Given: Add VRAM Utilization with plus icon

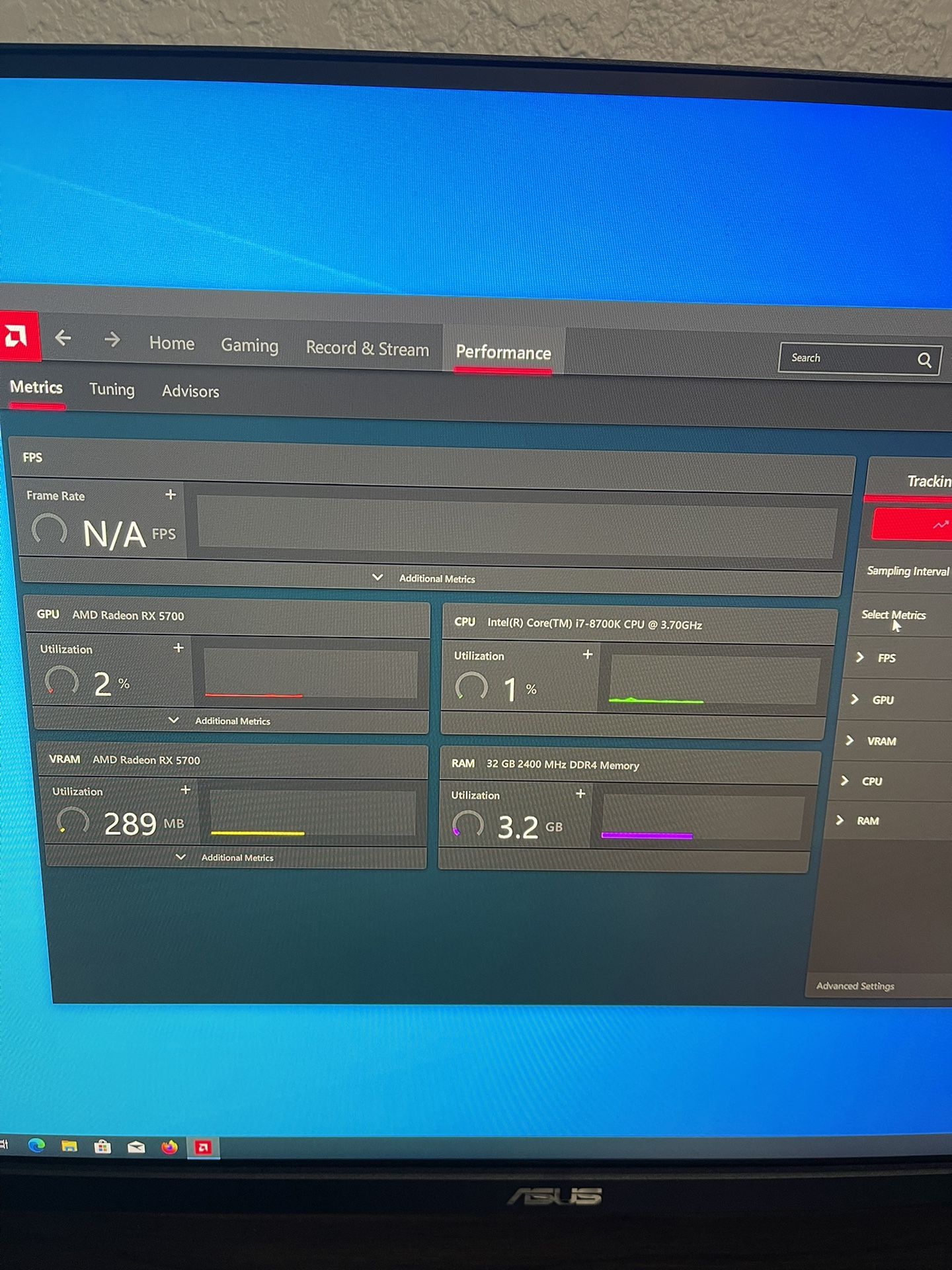Looking at the screenshot, I should coord(186,790).
